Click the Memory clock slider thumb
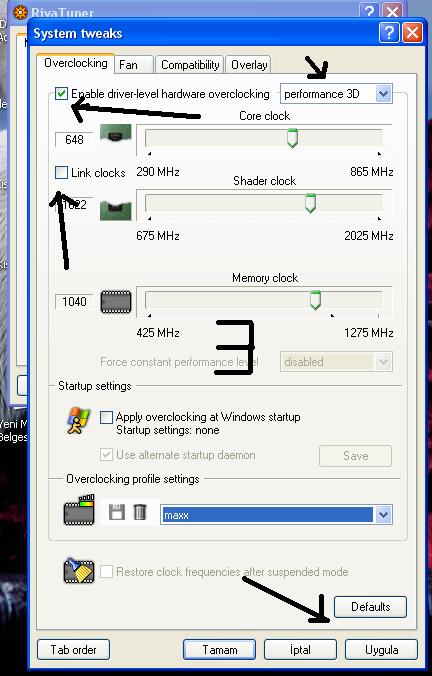The height and width of the screenshot is (676, 432). point(315,300)
